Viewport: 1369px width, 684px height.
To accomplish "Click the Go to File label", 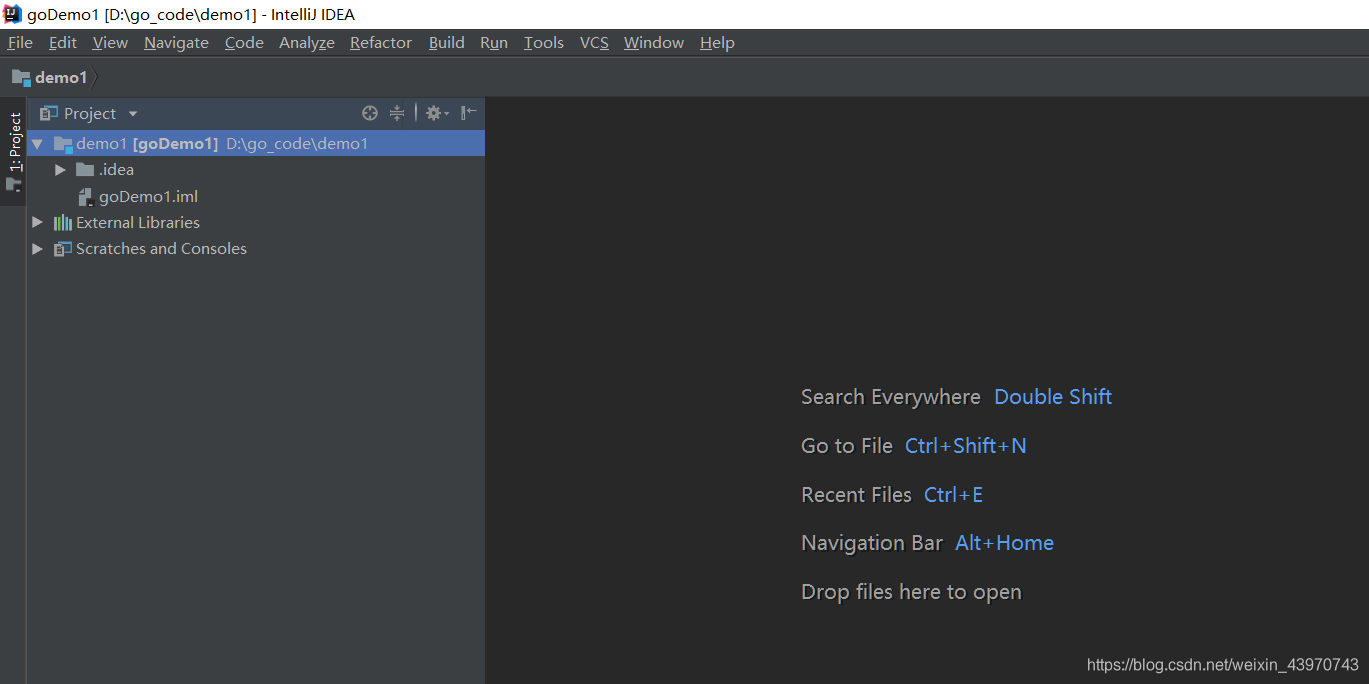I will pos(847,446).
